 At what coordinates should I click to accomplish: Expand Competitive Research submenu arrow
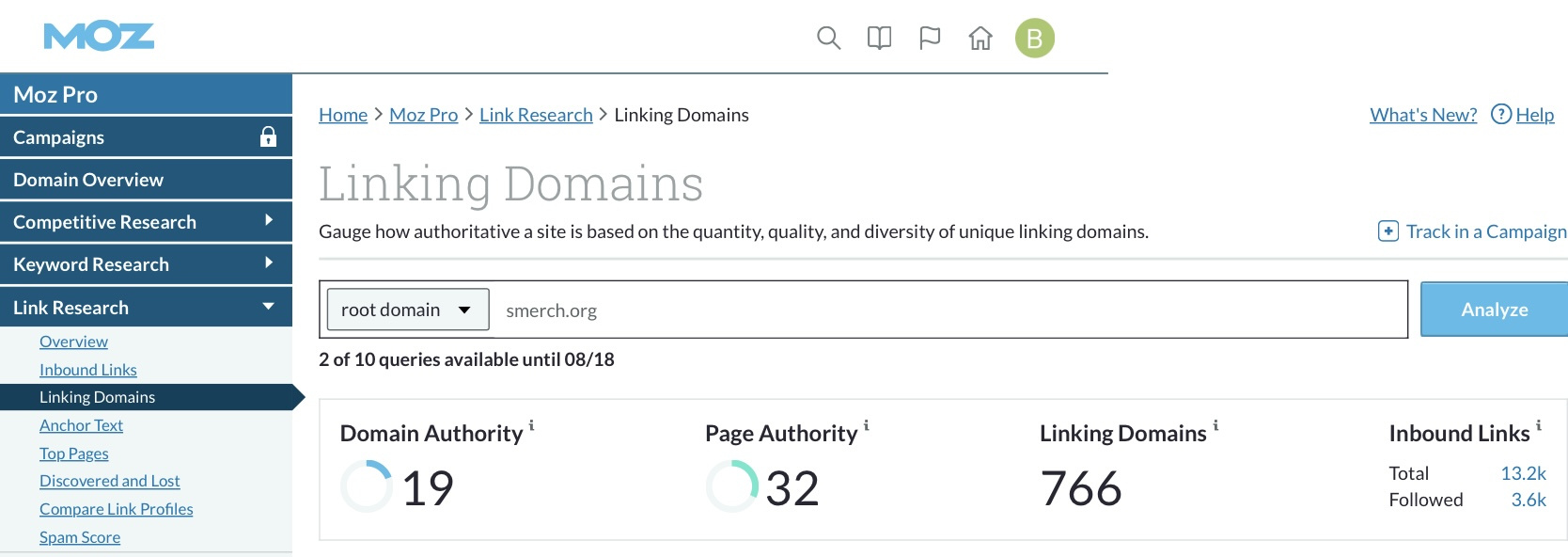[269, 221]
